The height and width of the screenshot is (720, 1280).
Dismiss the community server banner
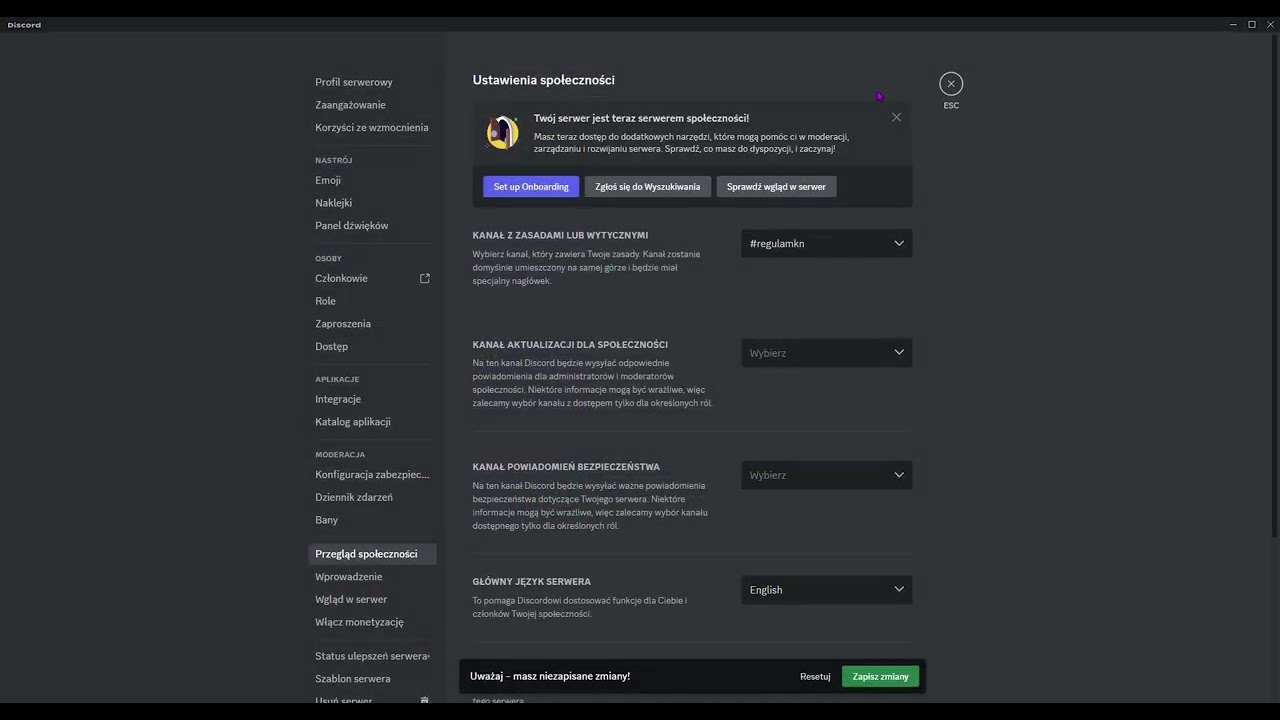[896, 117]
